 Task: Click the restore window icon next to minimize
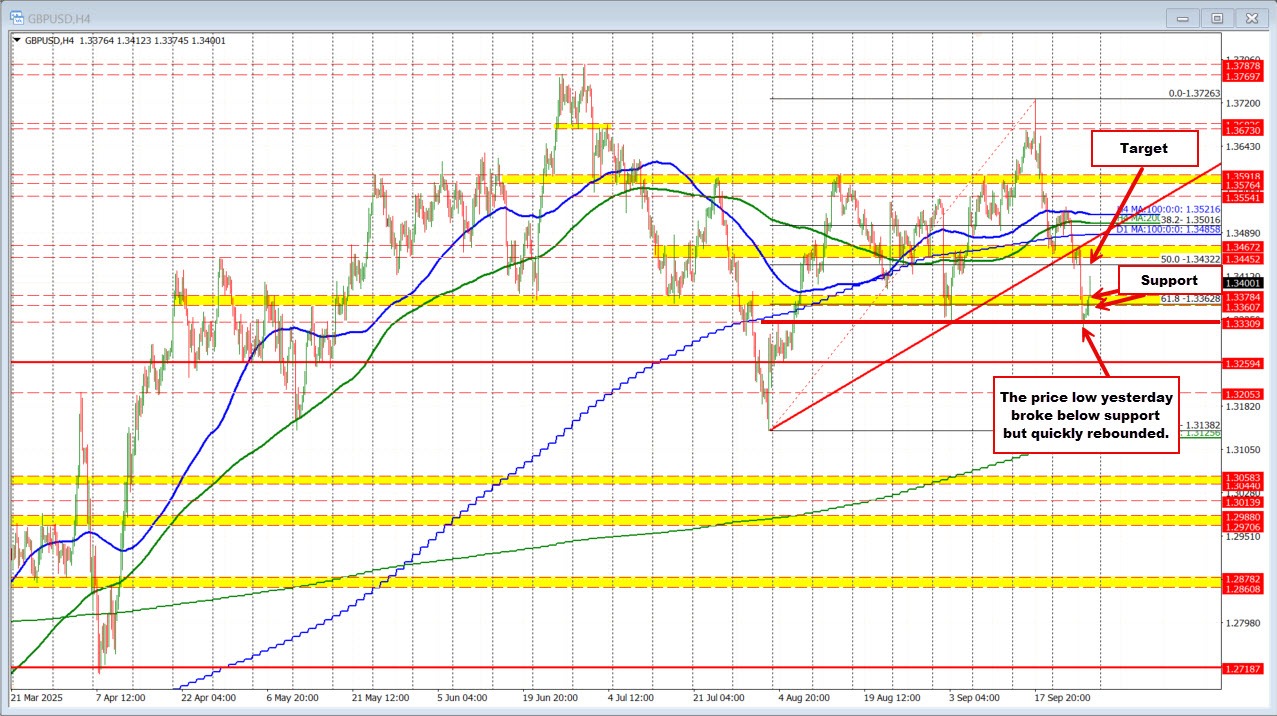click(1217, 17)
